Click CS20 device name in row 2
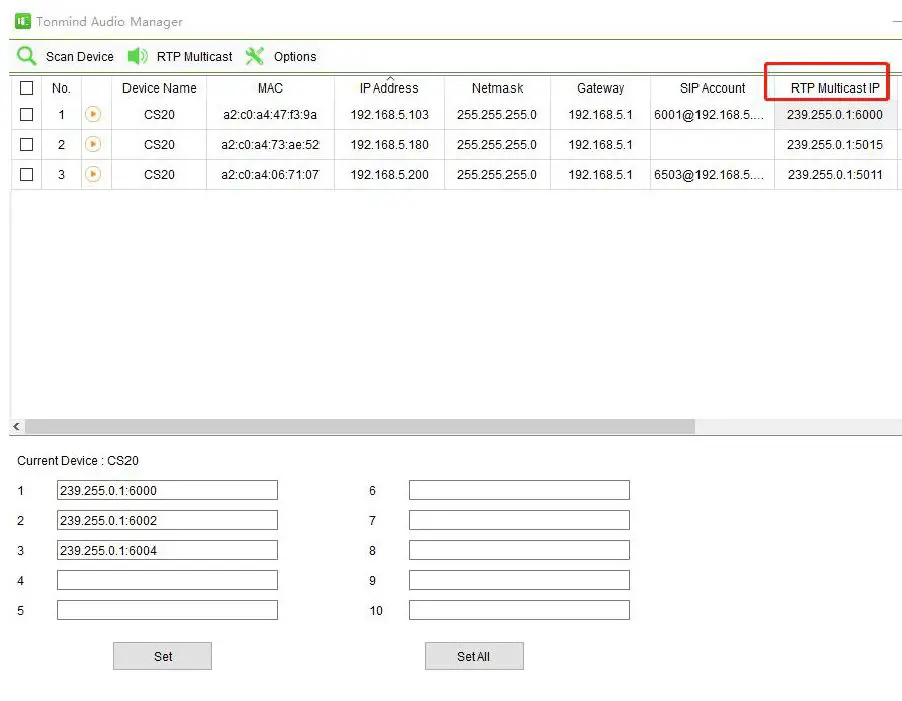The width and height of the screenshot is (902, 701). pyautogui.click(x=159, y=144)
